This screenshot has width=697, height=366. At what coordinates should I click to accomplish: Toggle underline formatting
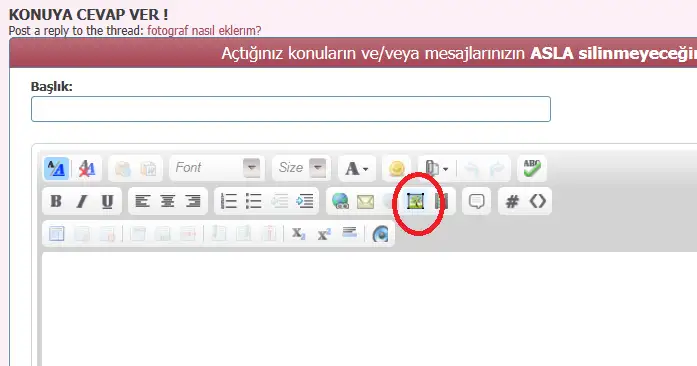107,201
